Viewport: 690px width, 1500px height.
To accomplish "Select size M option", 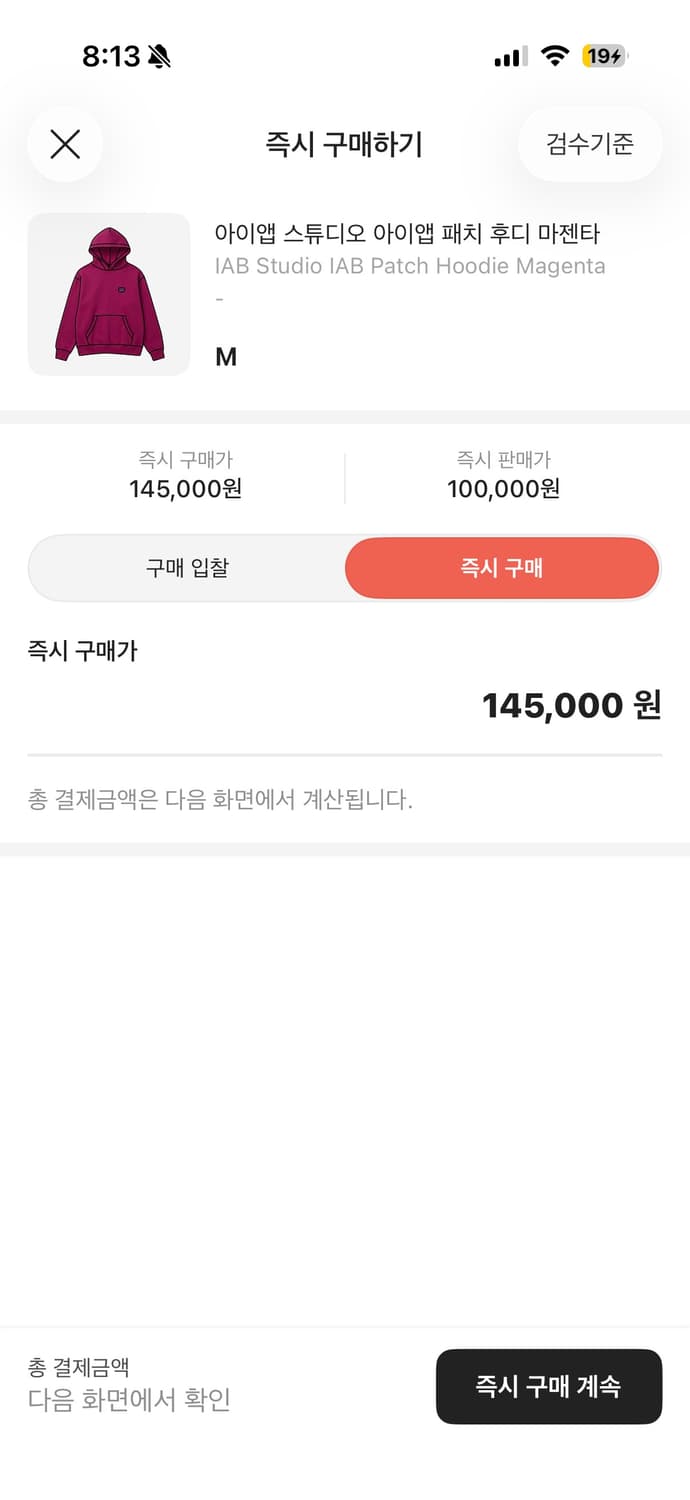I will (x=225, y=356).
